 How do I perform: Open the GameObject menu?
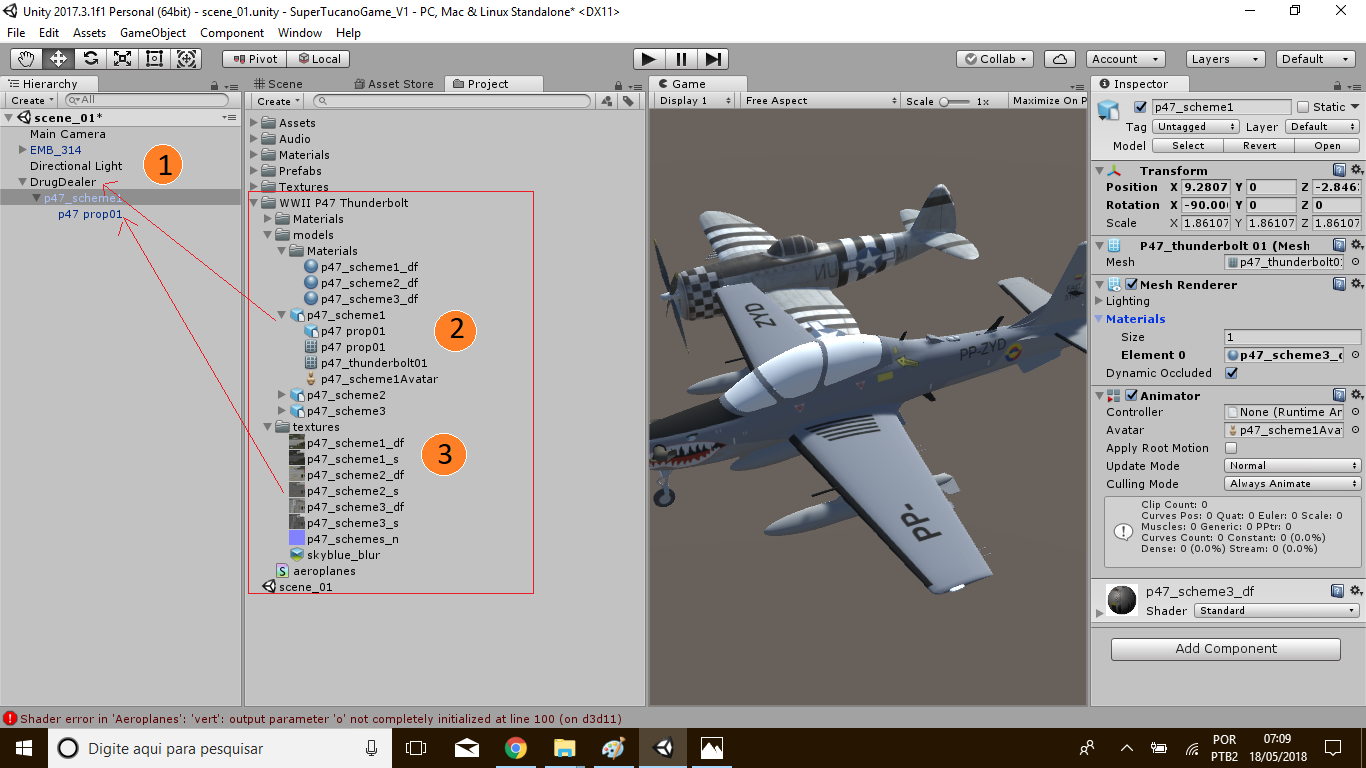point(153,32)
